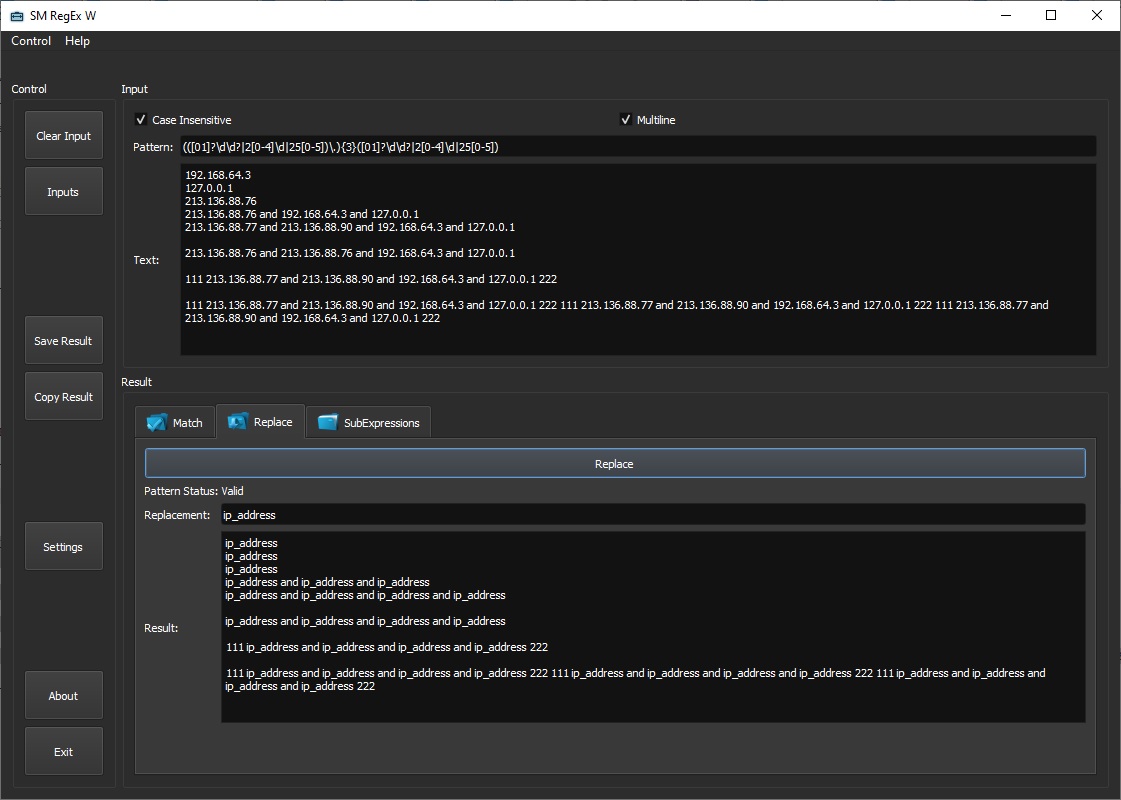Image resolution: width=1121 pixels, height=800 pixels.
Task: Click inside the input Text area
Action: point(638,260)
